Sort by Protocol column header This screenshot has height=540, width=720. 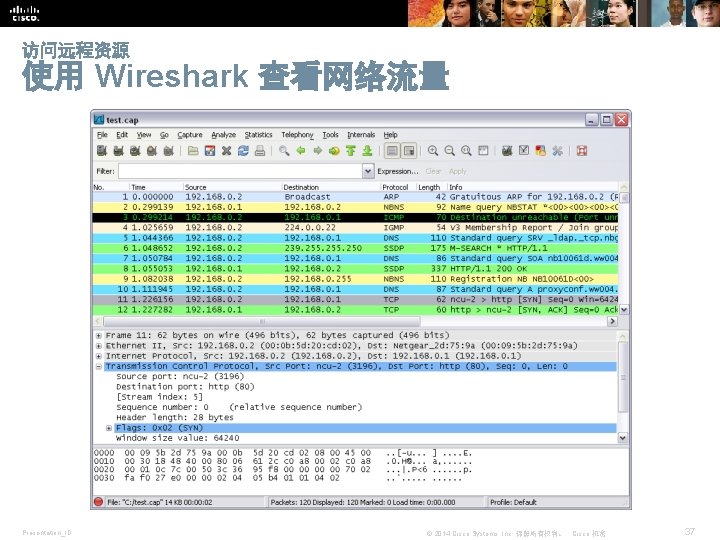point(398,187)
